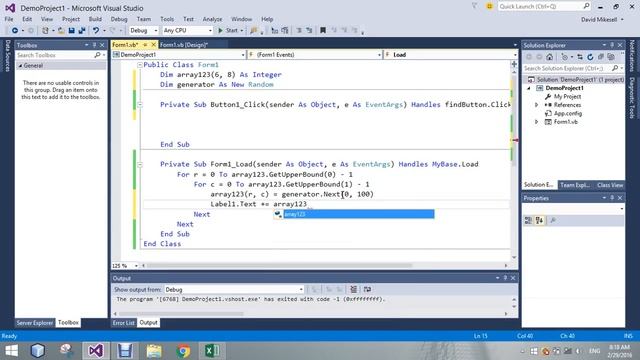This screenshot has height=360, width=640.
Task: Select App.config in Solution Explorer
Action: pos(568,113)
